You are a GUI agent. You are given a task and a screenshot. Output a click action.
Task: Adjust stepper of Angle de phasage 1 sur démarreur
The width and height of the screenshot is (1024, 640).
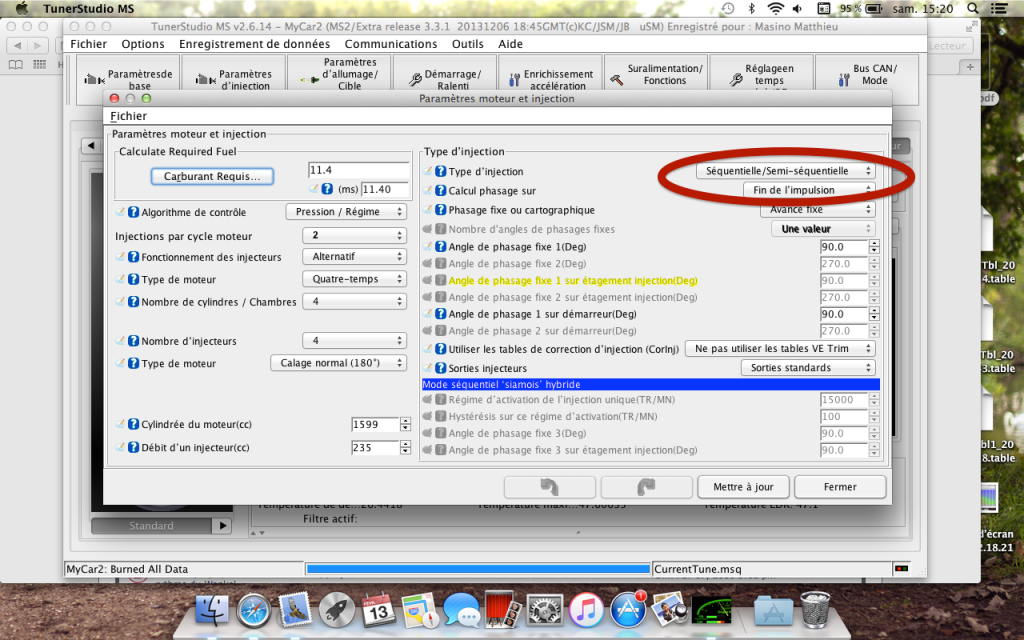pos(874,314)
